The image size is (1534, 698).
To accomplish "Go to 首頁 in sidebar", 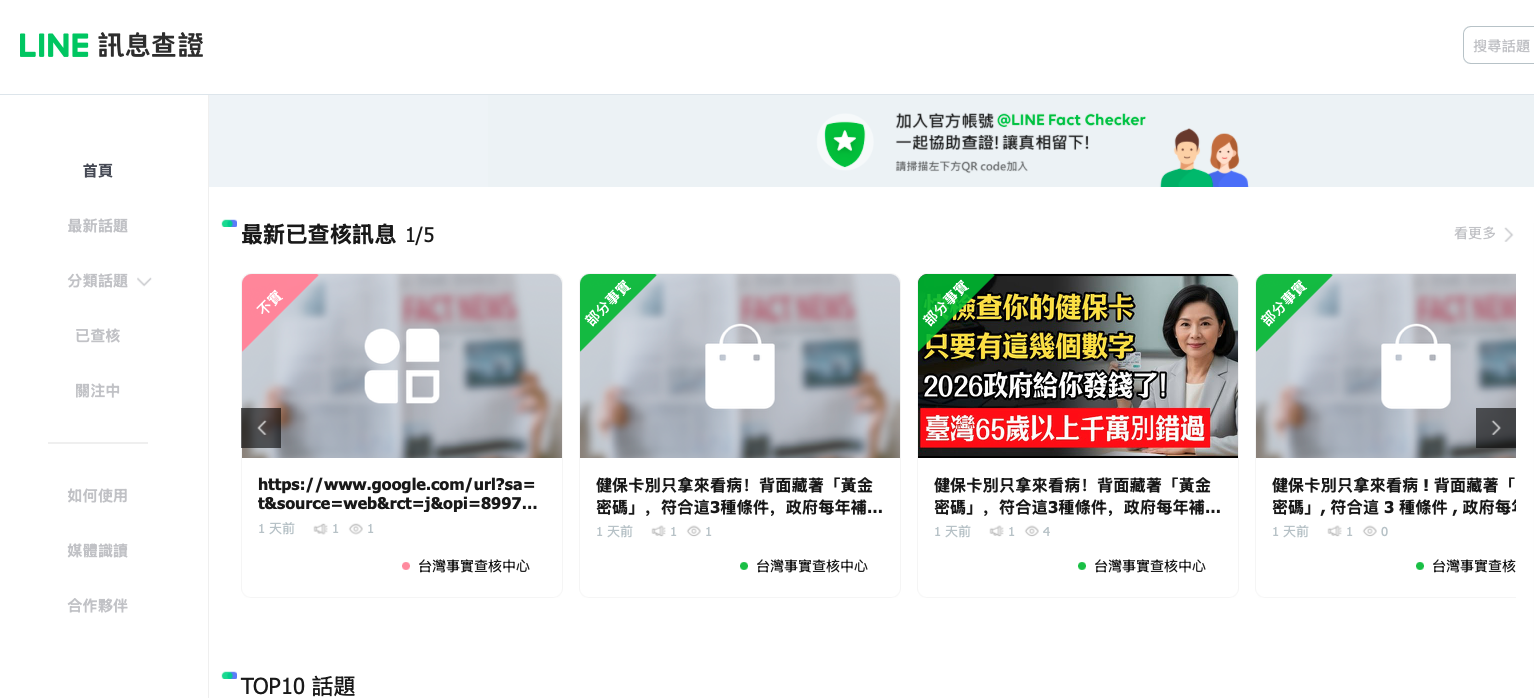I will pyautogui.click(x=98, y=171).
